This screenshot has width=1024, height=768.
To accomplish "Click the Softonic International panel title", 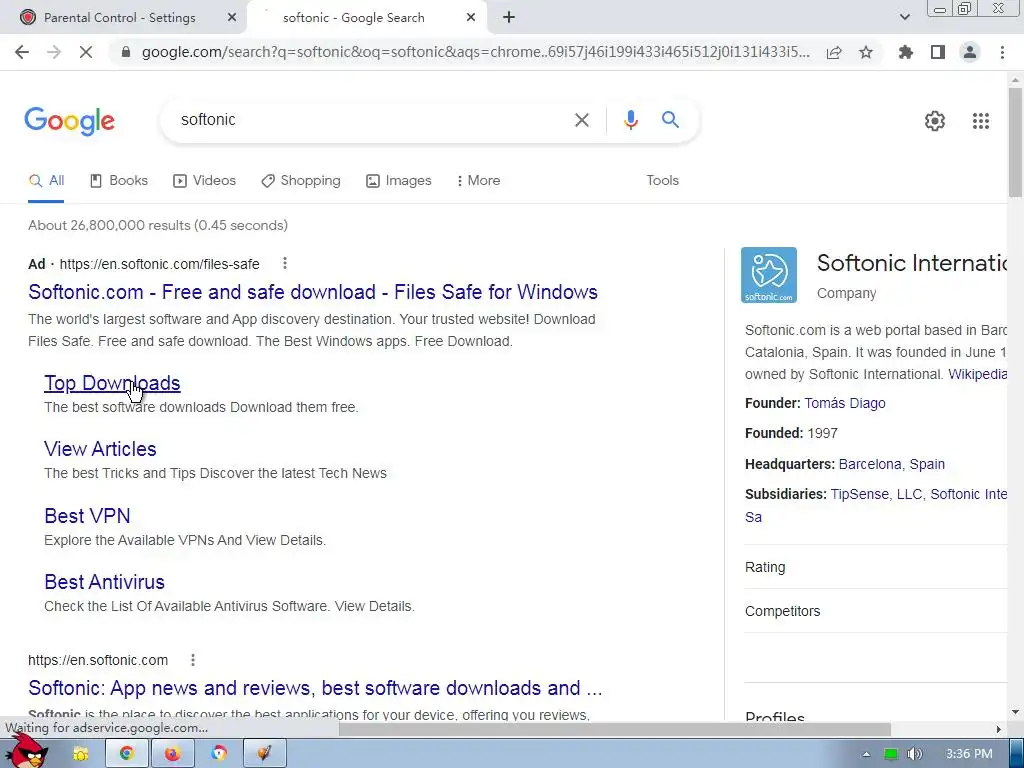I will coord(912,263).
